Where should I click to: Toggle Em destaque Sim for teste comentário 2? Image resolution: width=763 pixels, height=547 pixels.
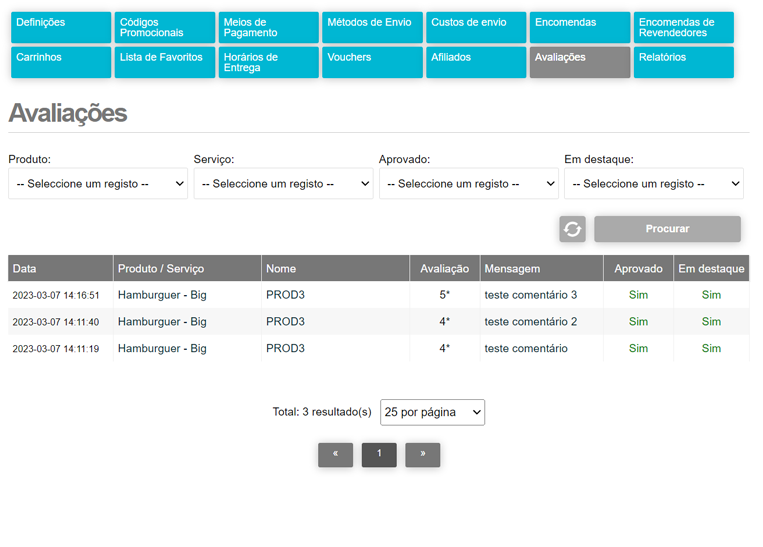click(711, 322)
